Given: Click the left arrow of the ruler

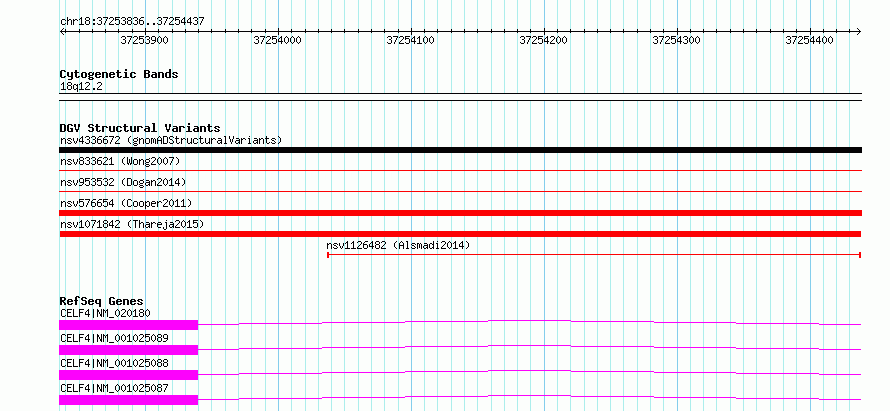Looking at the screenshot, I should pyautogui.click(x=62, y=31).
